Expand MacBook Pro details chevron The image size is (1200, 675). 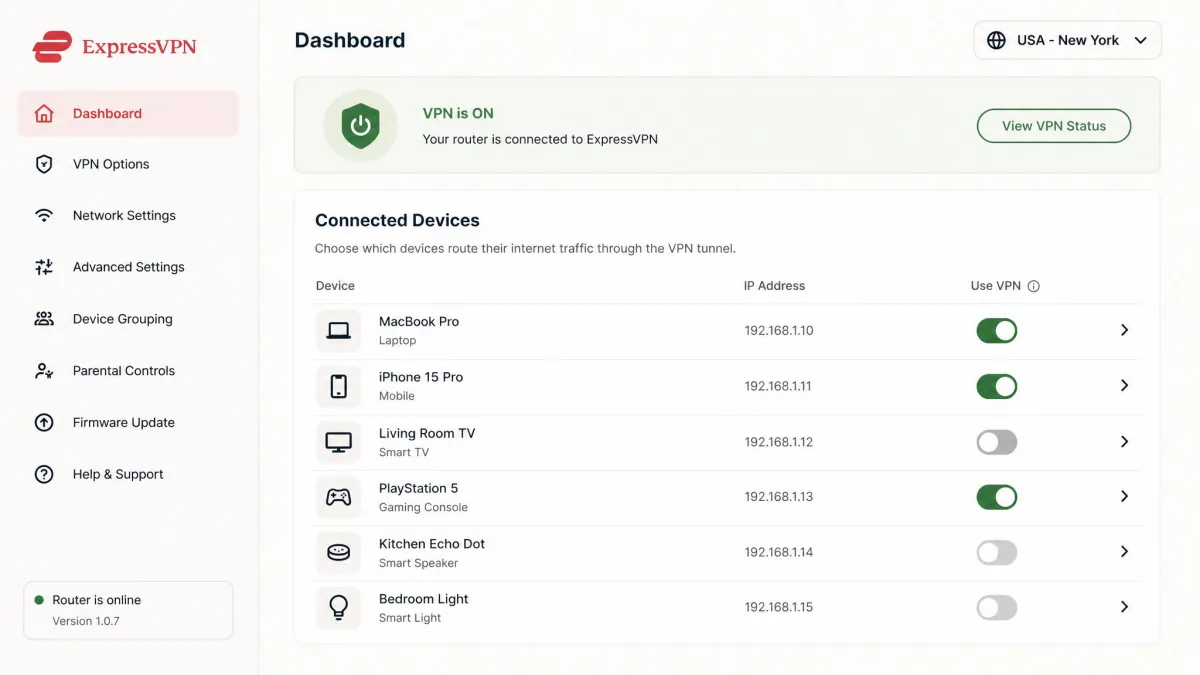(1124, 330)
